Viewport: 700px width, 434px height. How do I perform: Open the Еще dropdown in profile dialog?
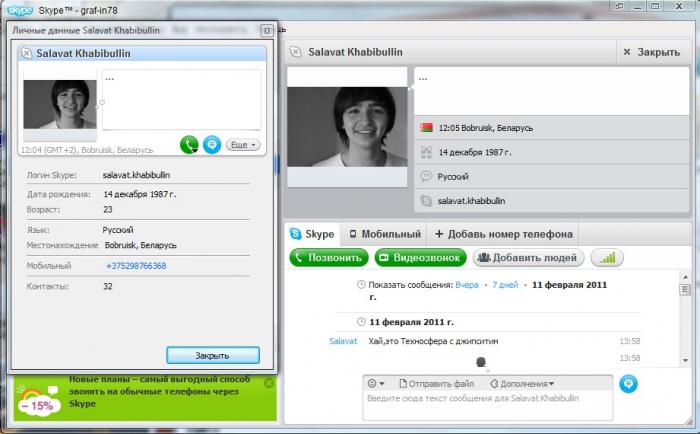pyautogui.click(x=243, y=145)
